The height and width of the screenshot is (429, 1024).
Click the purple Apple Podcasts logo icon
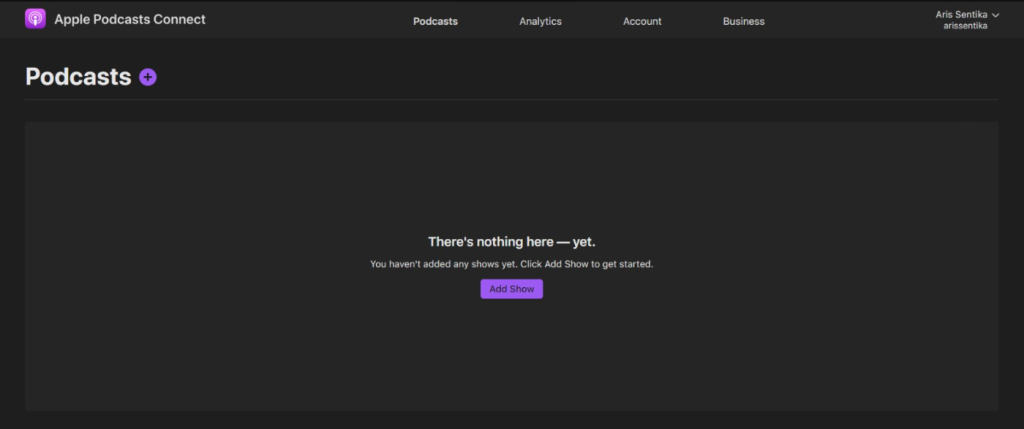tap(35, 19)
